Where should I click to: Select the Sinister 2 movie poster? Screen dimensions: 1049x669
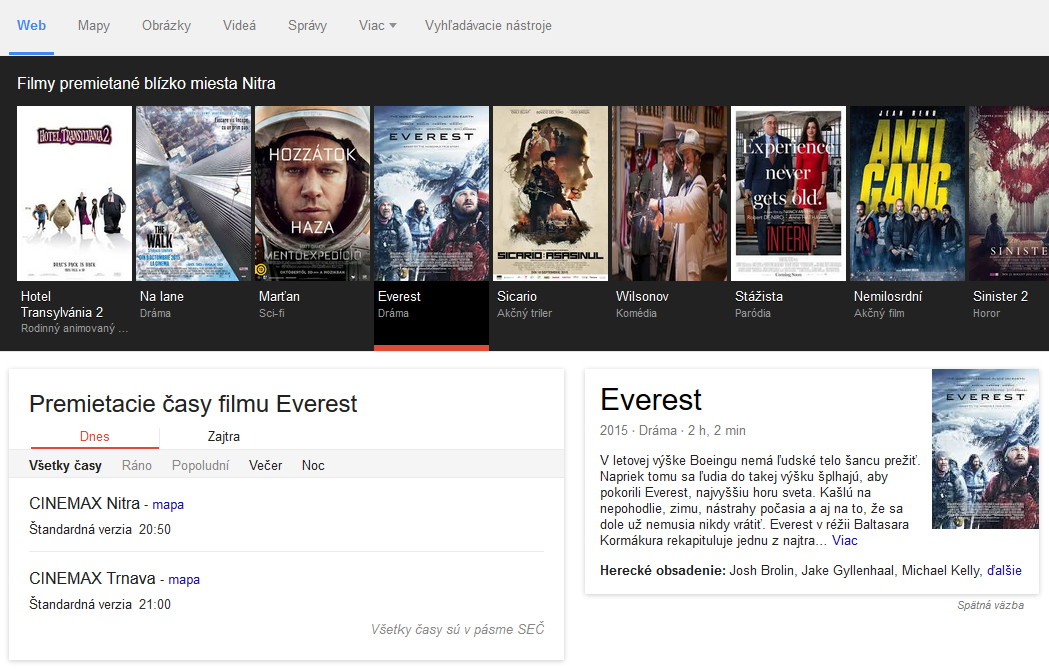click(1009, 193)
